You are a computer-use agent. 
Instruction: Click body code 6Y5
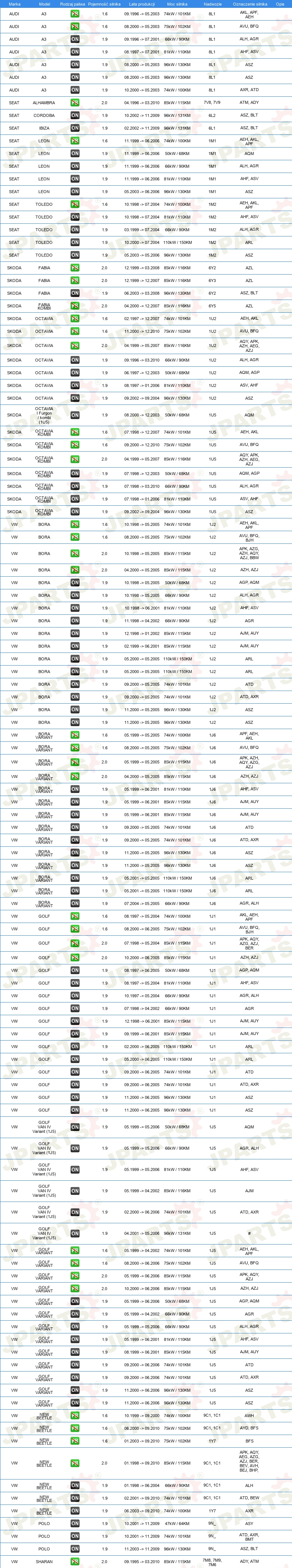pos(212,306)
